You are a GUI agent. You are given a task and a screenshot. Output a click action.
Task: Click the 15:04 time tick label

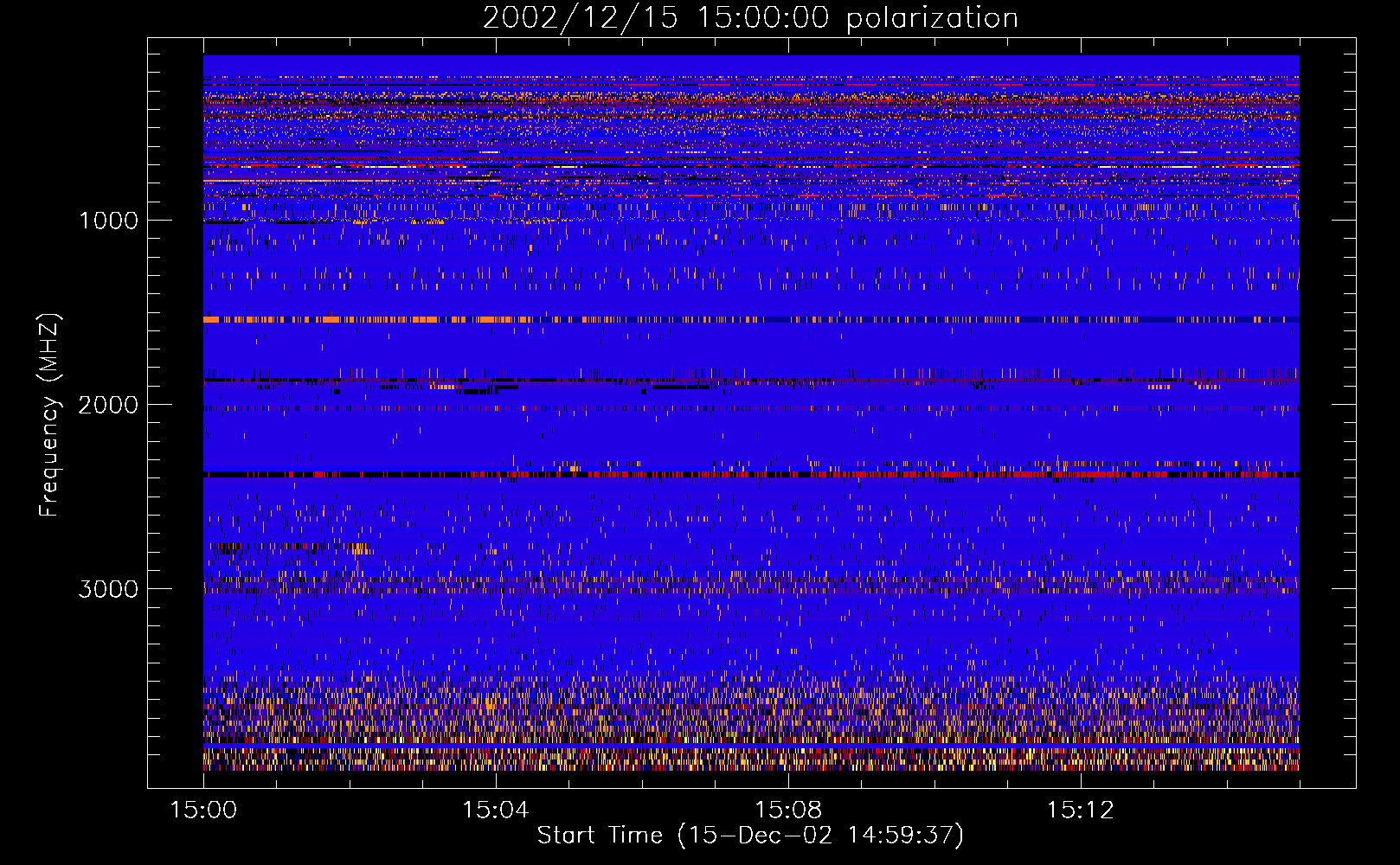496,810
